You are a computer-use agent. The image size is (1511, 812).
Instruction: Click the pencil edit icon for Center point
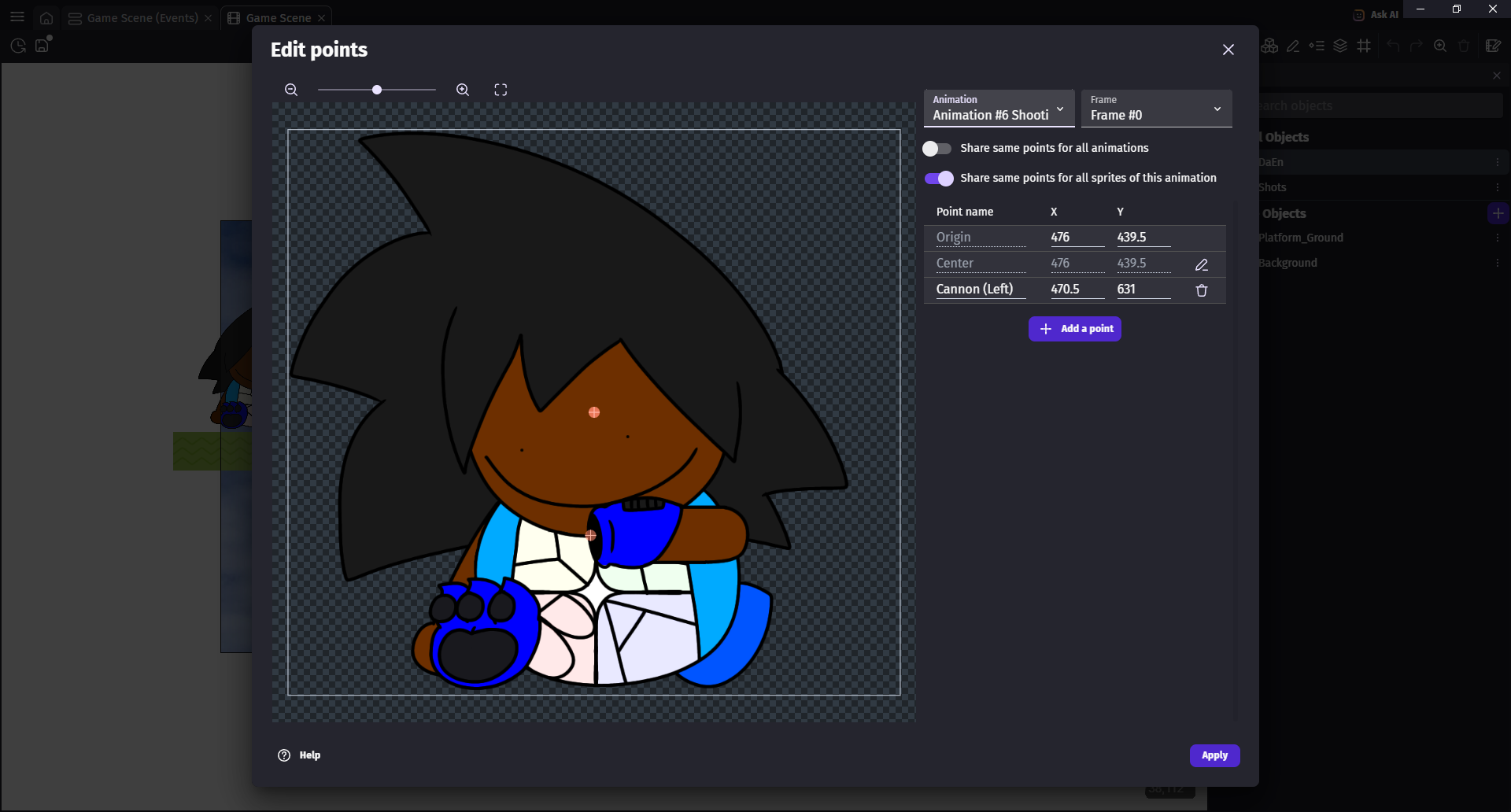click(x=1202, y=264)
